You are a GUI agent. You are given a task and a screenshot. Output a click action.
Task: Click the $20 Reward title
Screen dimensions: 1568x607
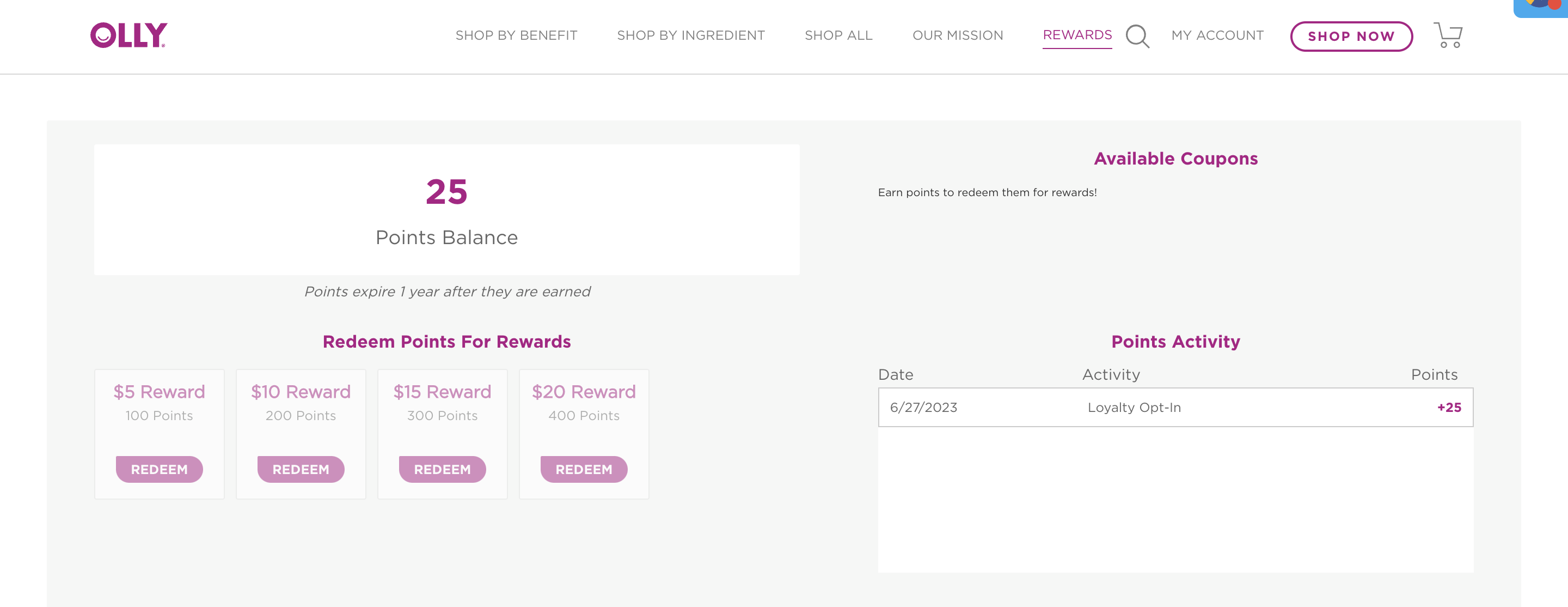pyautogui.click(x=584, y=392)
